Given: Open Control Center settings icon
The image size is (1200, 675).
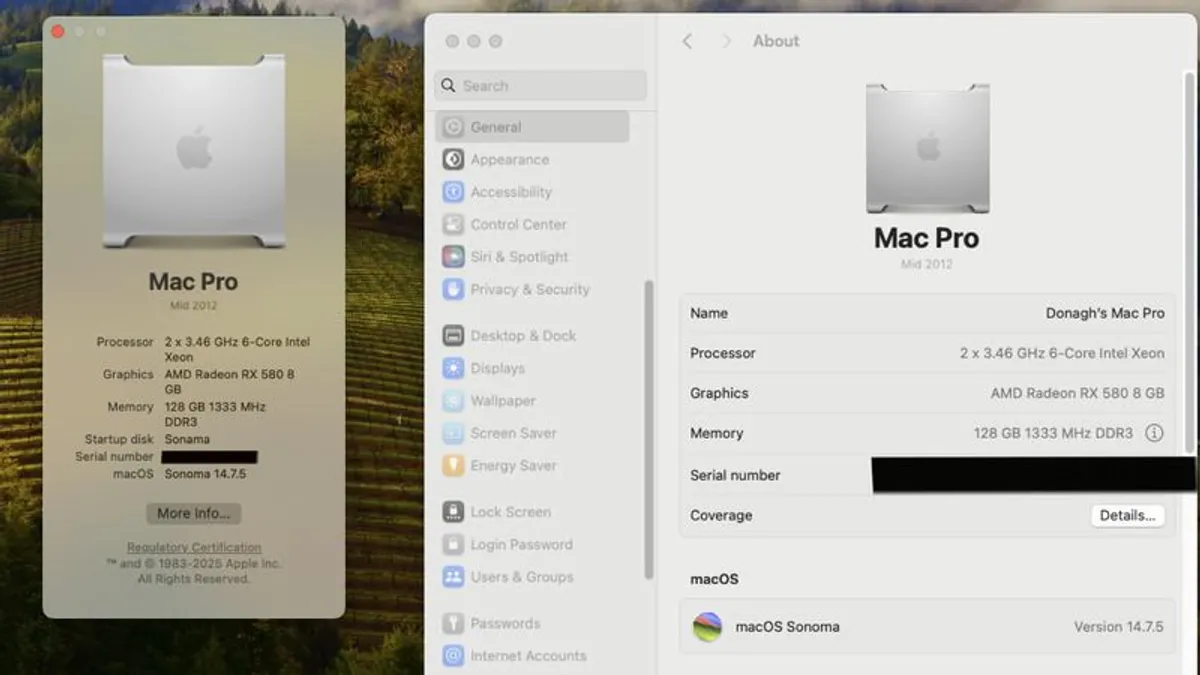Looking at the screenshot, I should point(453,225).
